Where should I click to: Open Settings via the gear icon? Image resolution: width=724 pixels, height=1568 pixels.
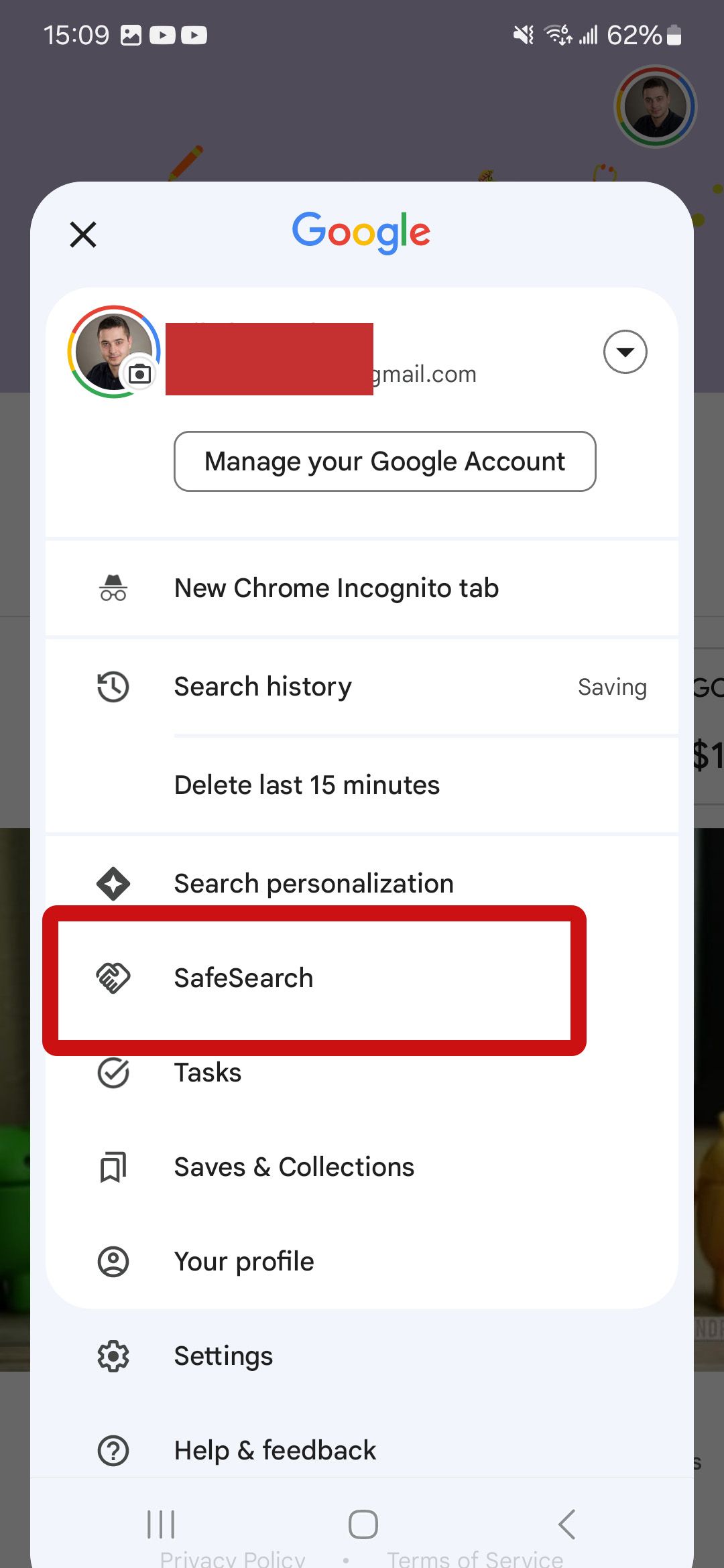(x=113, y=1355)
